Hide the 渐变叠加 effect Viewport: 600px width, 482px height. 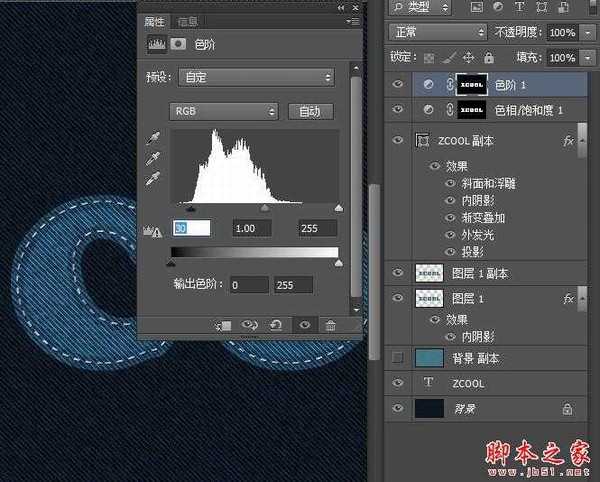pos(450,218)
